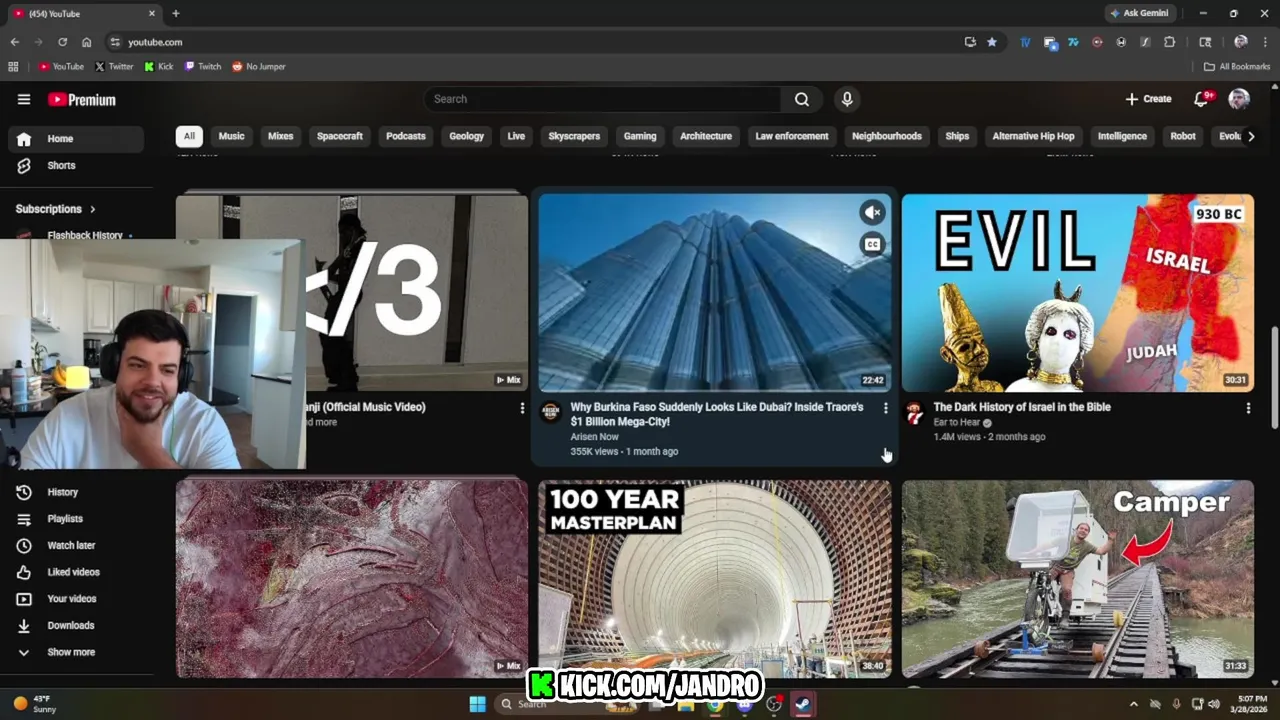Click Arisen Now channel avatar

coord(551,413)
